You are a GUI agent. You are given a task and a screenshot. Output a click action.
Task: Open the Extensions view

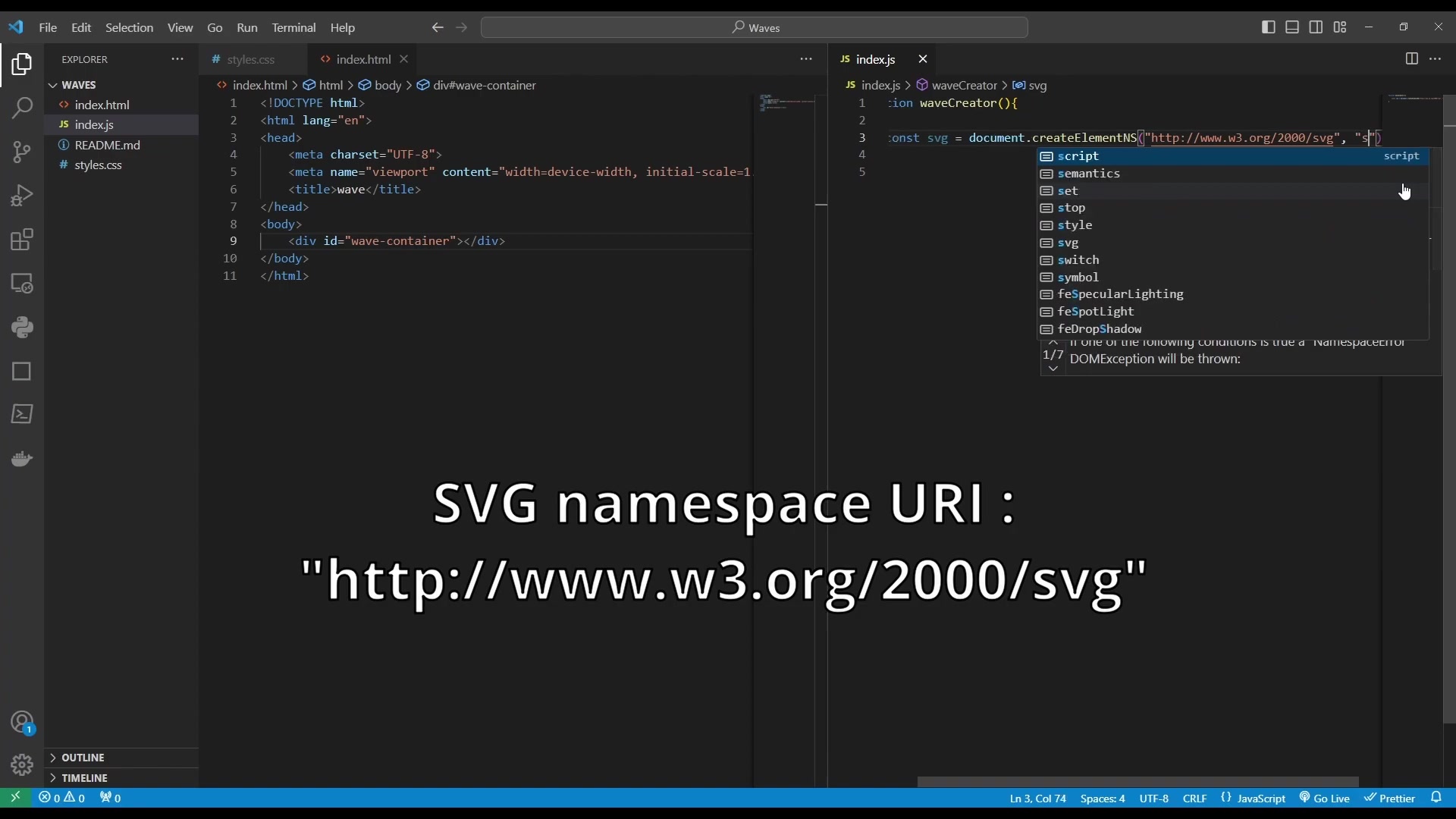coord(21,240)
